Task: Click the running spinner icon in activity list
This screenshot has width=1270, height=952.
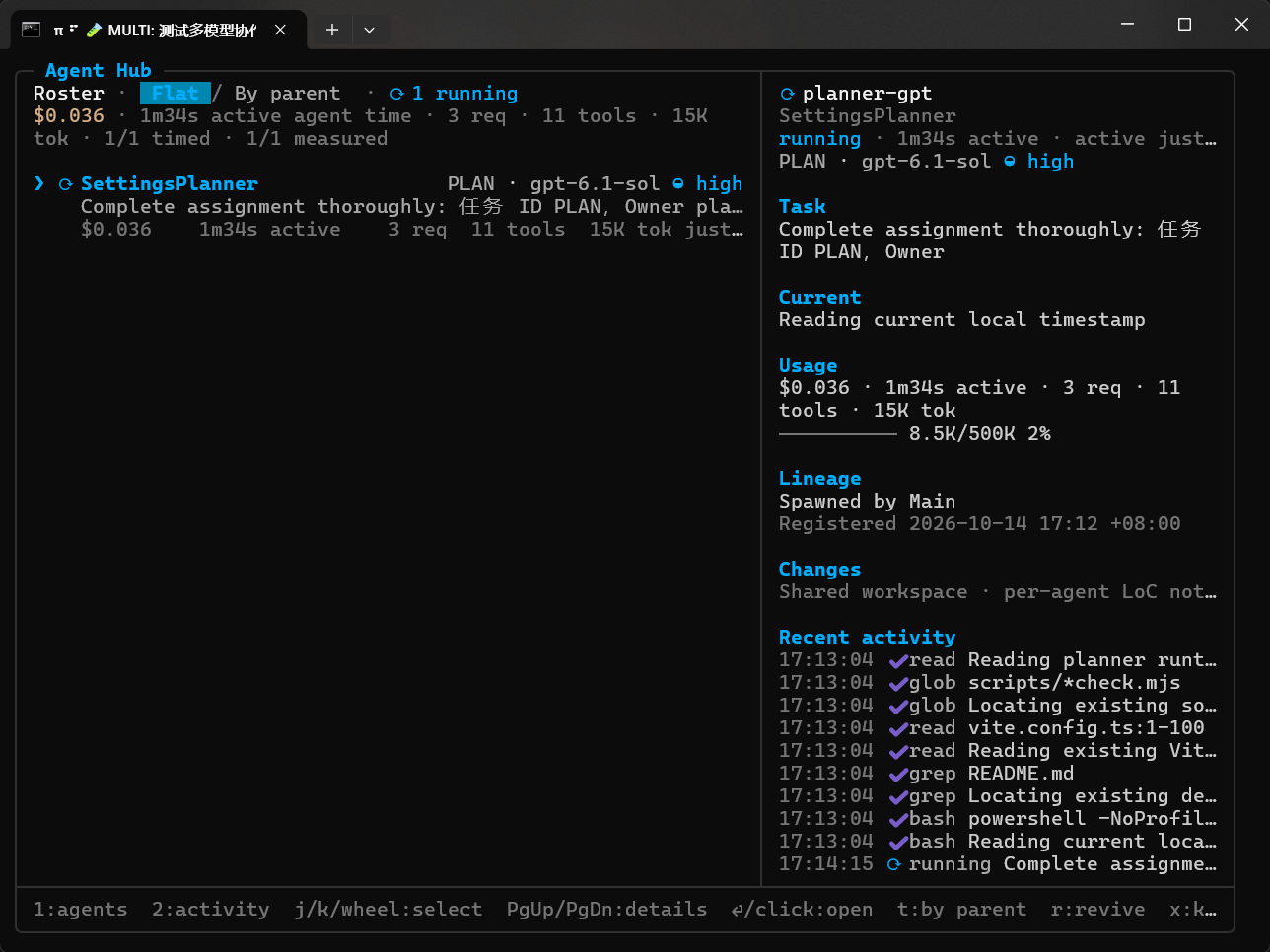Action: pyautogui.click(x=893, y=864)
